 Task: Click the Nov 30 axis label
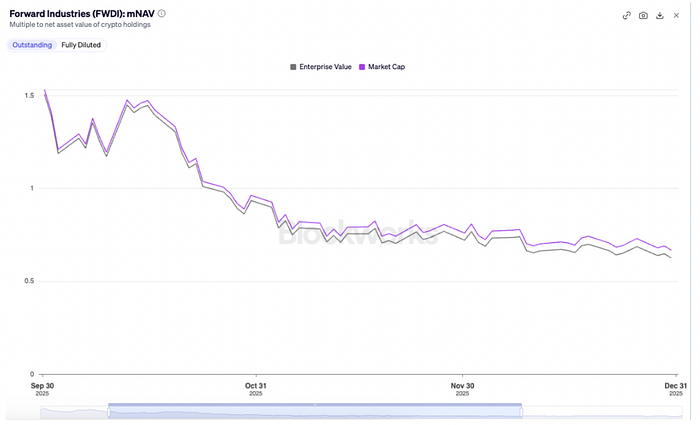point(462,387)
